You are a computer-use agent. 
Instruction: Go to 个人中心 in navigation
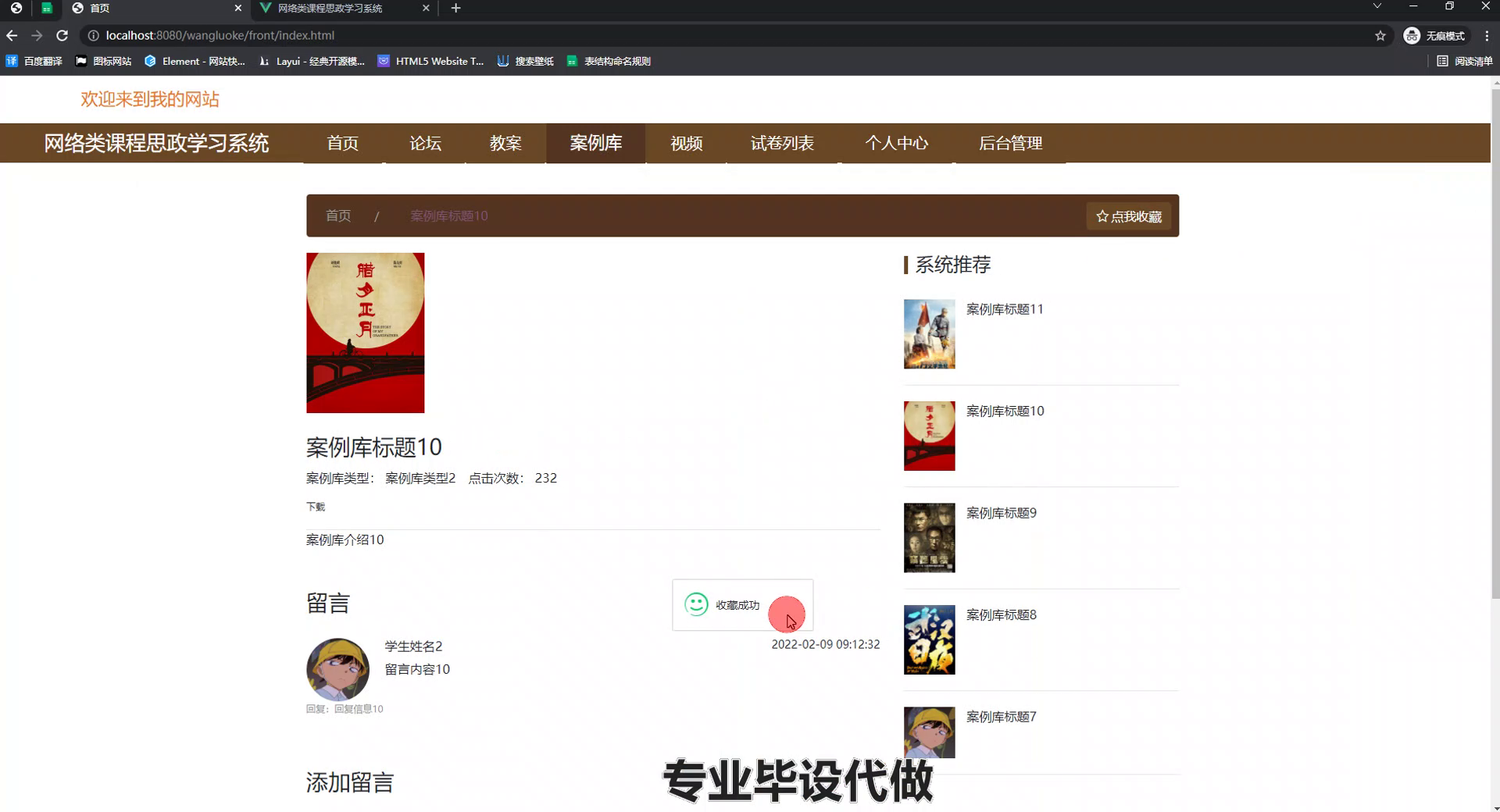tap(896, 143)
